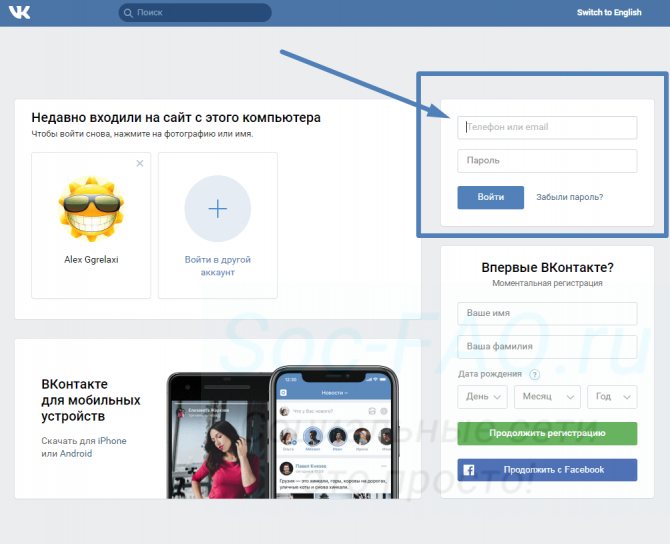
Task: Click Продолжить с Facebook button
Action: (547, 470)
